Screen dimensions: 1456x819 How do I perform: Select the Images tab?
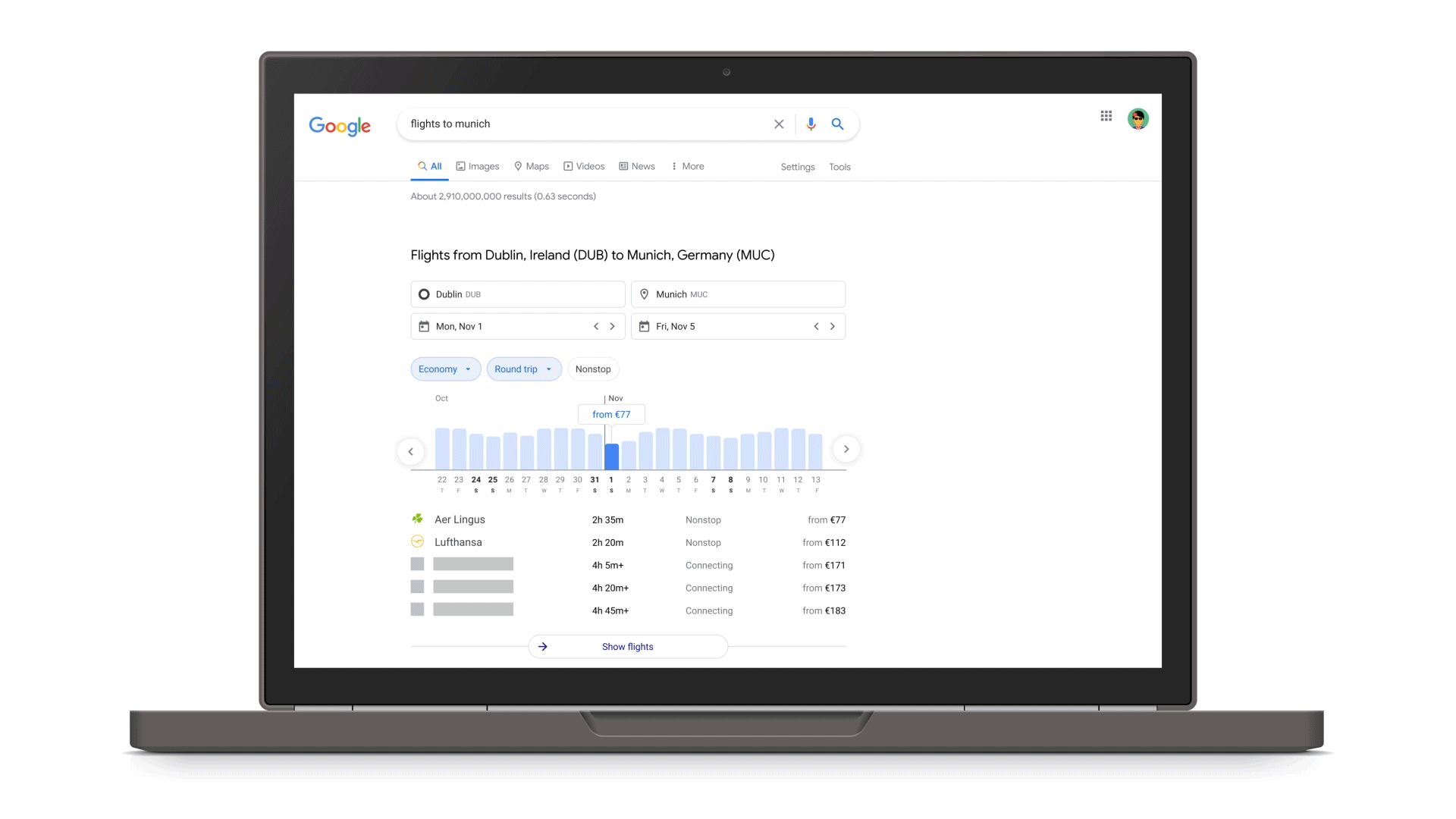[x=478, y=166]
